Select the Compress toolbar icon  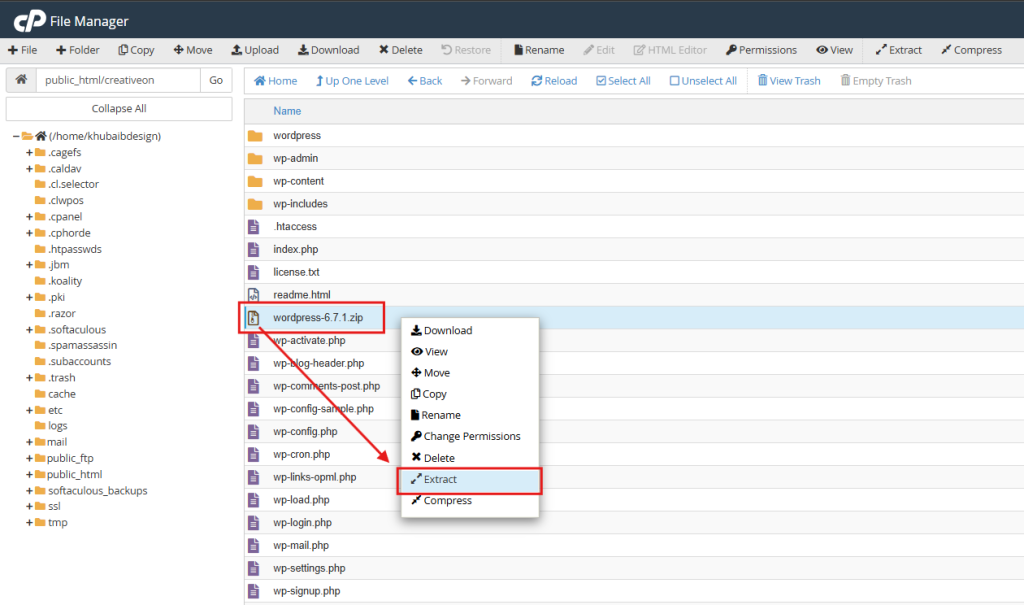coord(972,49)
